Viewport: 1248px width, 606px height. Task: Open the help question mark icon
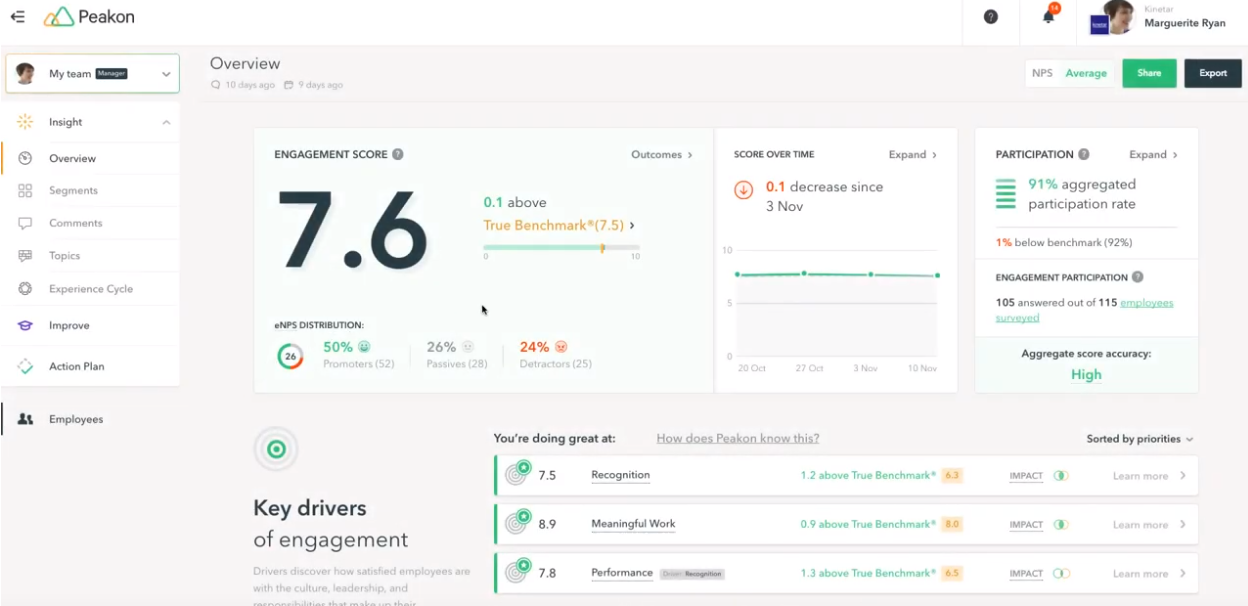click(x=991, y=17)
